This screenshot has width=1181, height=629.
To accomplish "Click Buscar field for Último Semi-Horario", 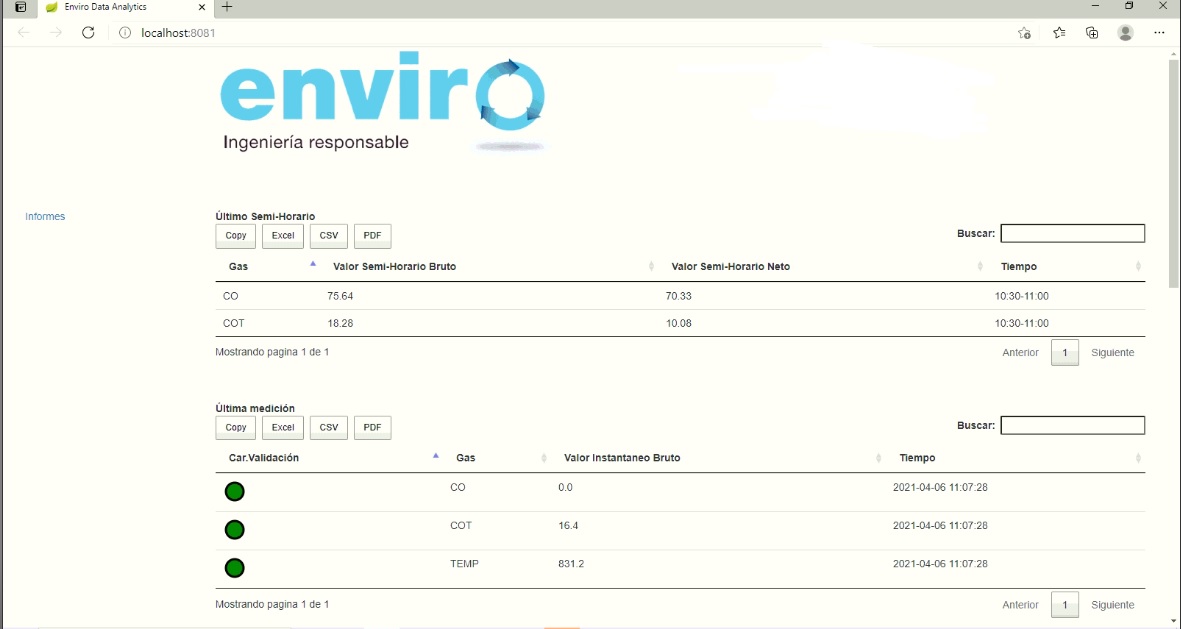I will click(x=1073, y=234).
